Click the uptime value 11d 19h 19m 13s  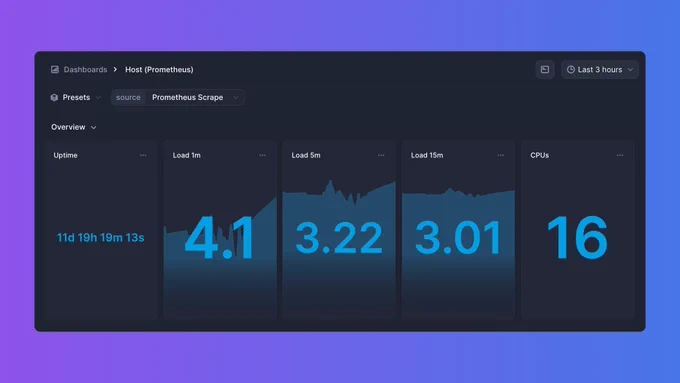tap(101, 237)
